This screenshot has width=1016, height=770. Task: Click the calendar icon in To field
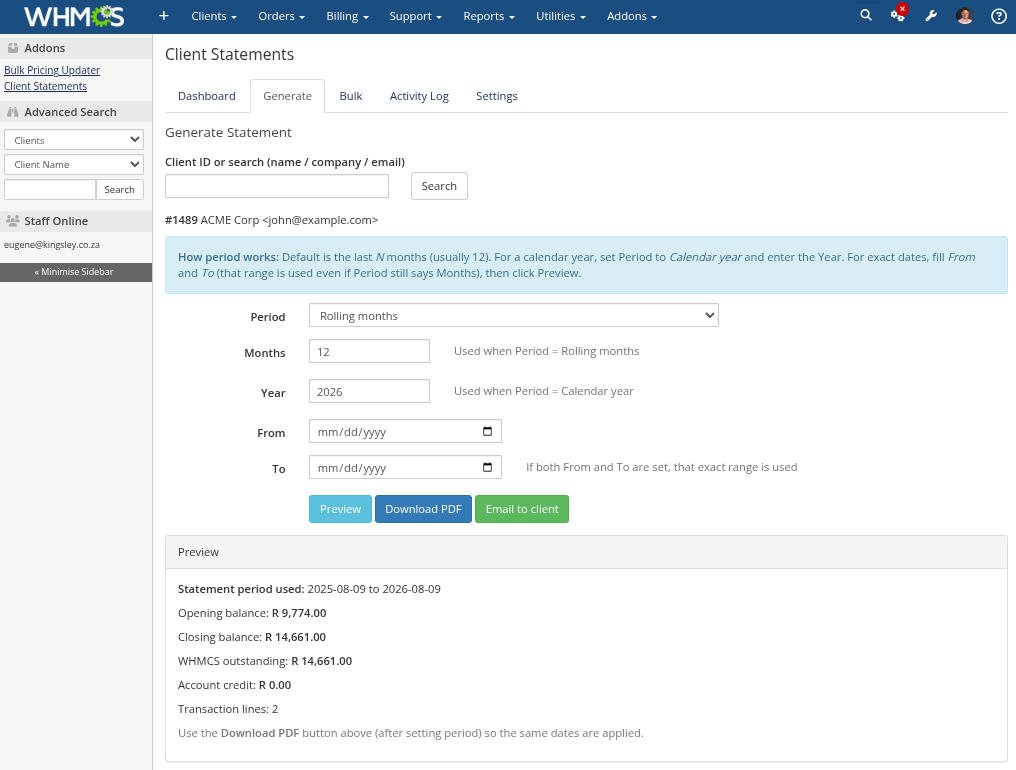coord(487,467)
